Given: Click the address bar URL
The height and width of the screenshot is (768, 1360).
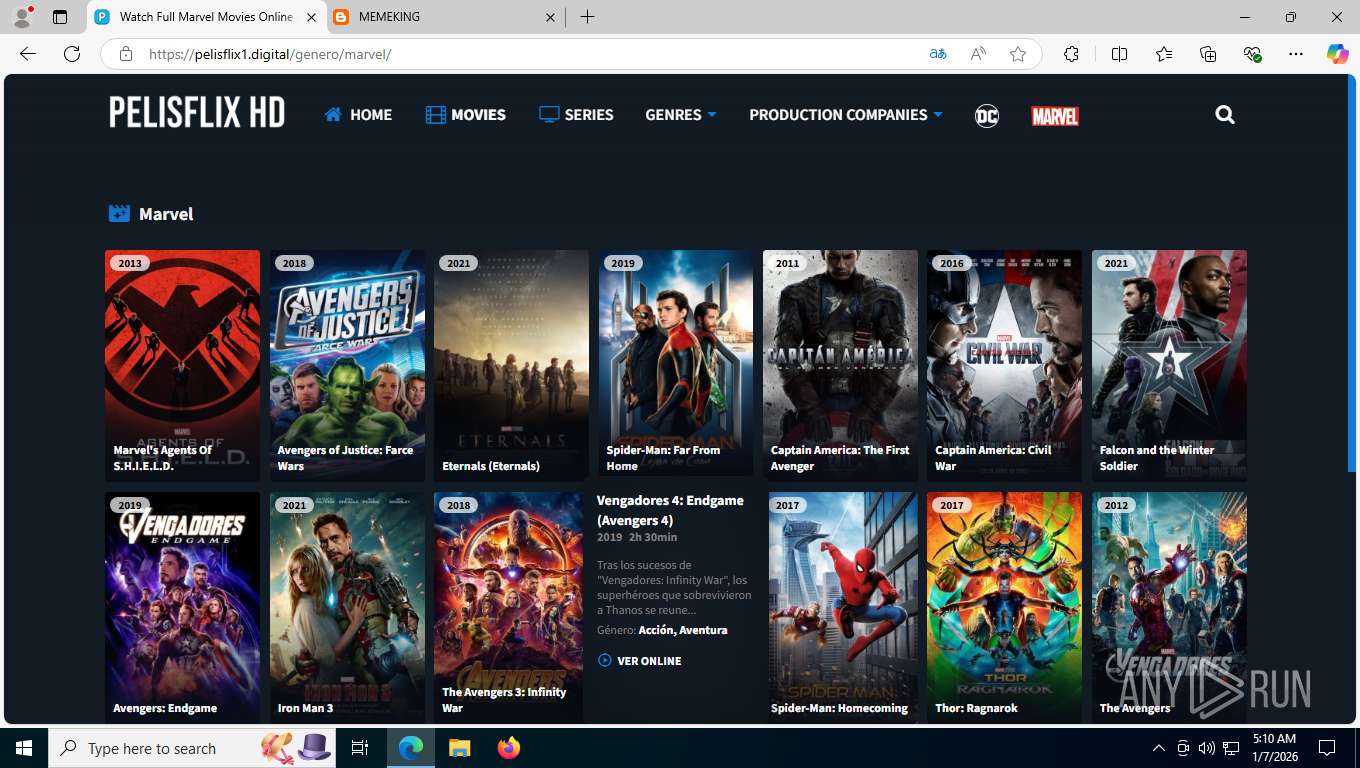Looking at the screenshot, I should (270, 54).
